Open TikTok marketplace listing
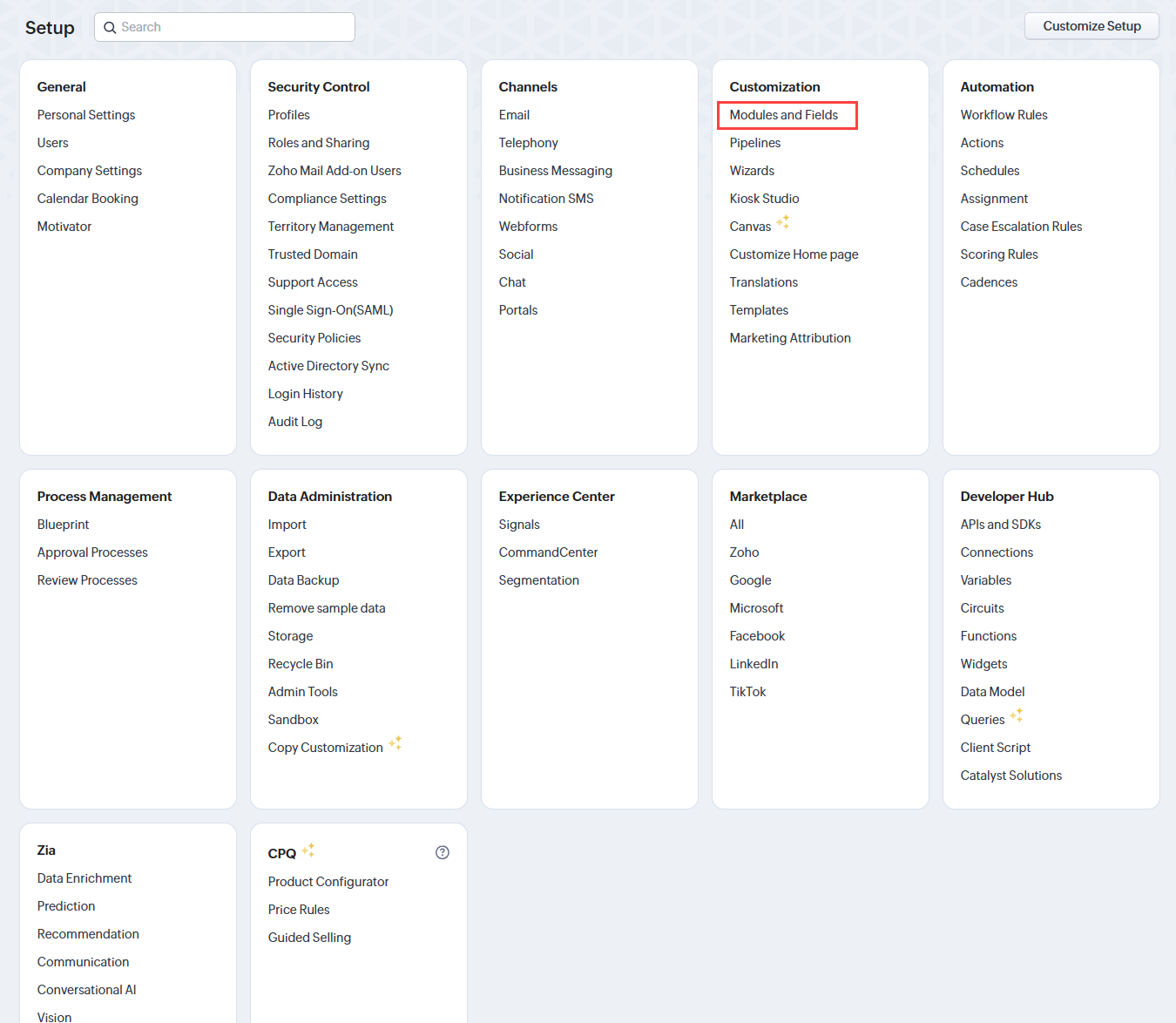 point(748,692)
